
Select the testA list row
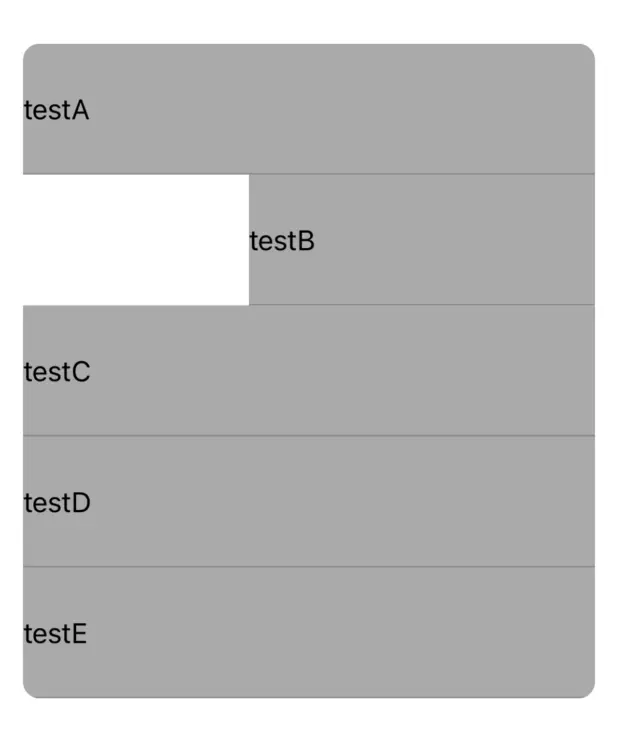pyautogui.click(x=308, y=109)
